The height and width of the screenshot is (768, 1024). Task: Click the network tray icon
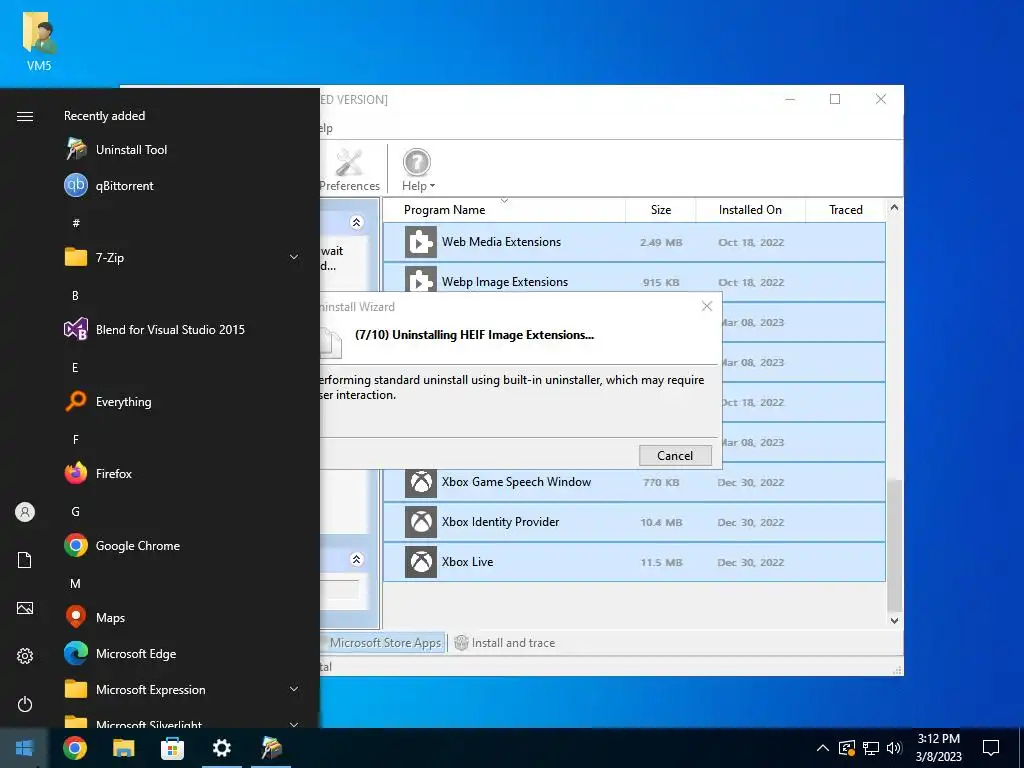point(871,748)
